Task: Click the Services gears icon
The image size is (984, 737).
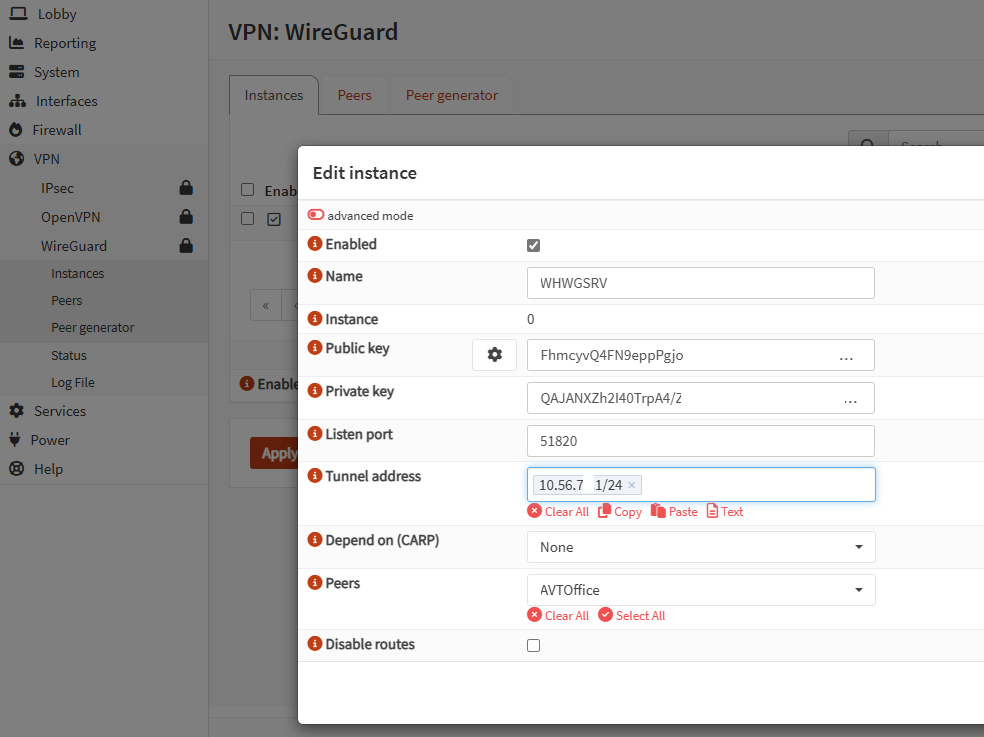Action: [16, 411]
